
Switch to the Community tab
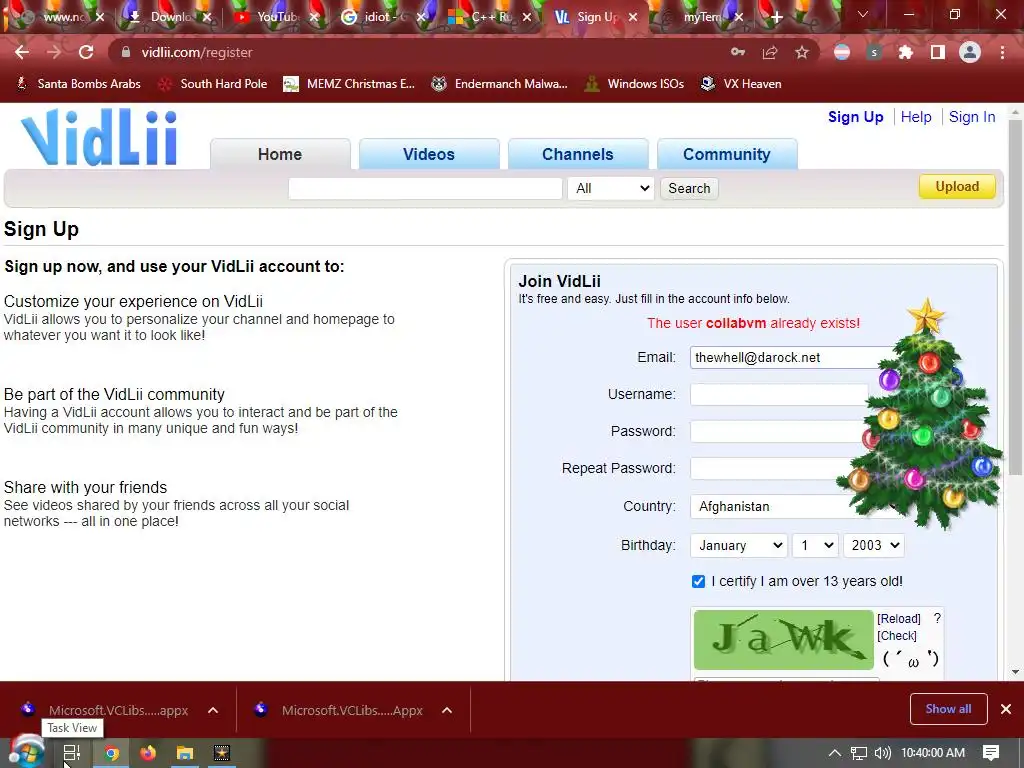[727, 154]
